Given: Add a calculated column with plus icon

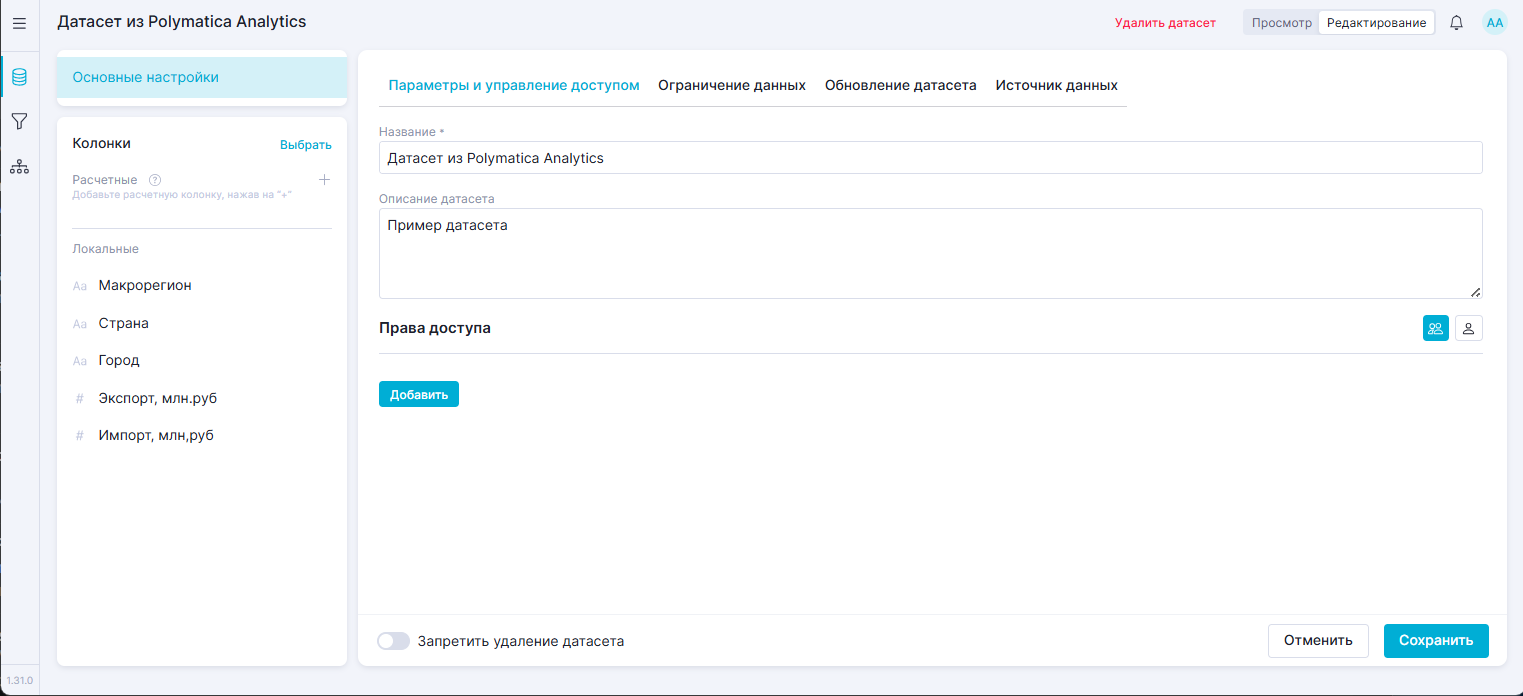Looking at the screenshot, I should click(324, 180).
